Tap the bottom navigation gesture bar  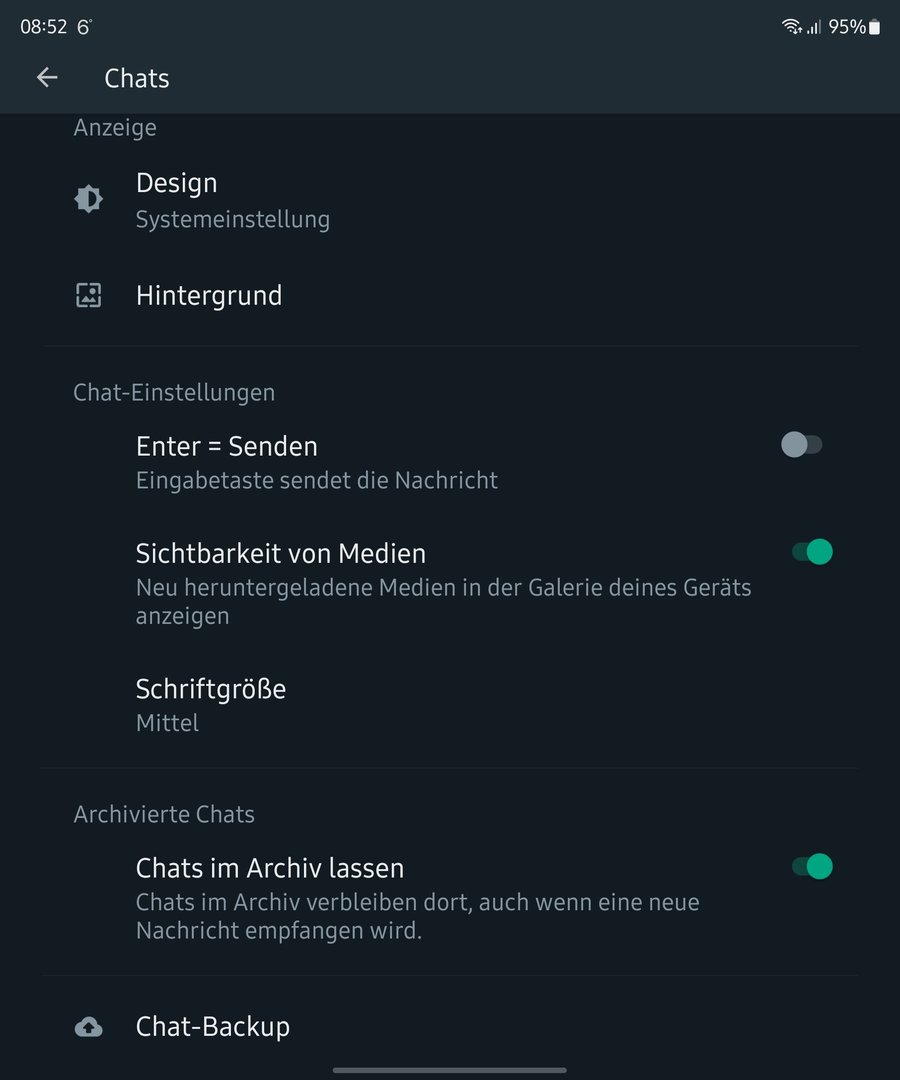[x=450, y=1070]
